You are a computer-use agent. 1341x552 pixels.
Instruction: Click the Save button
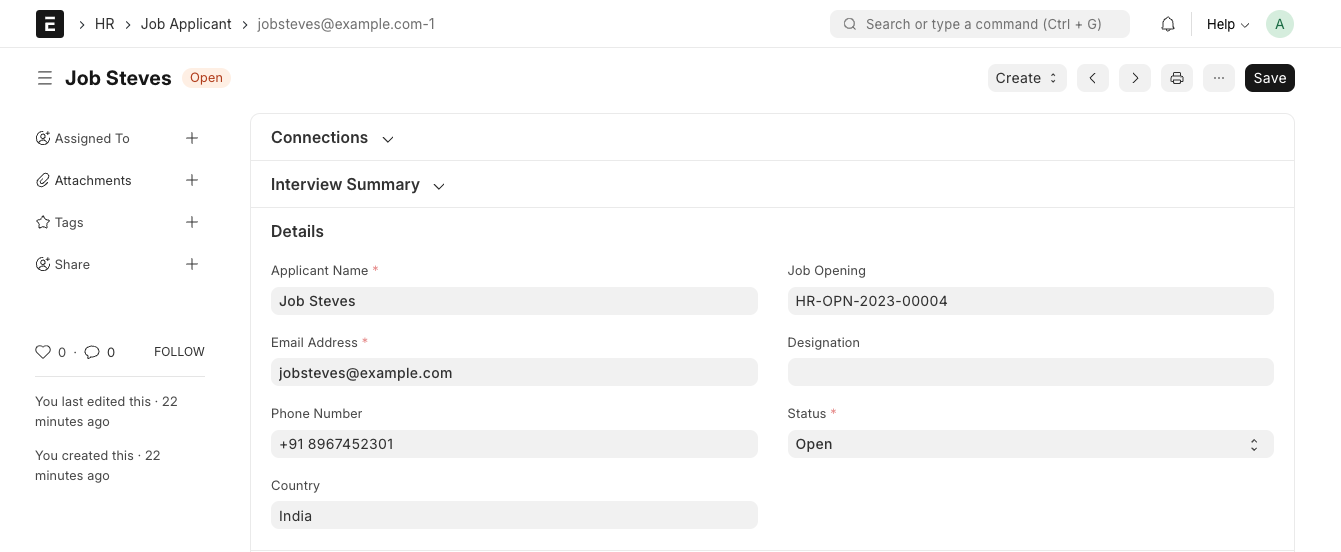pos(1269,78)
